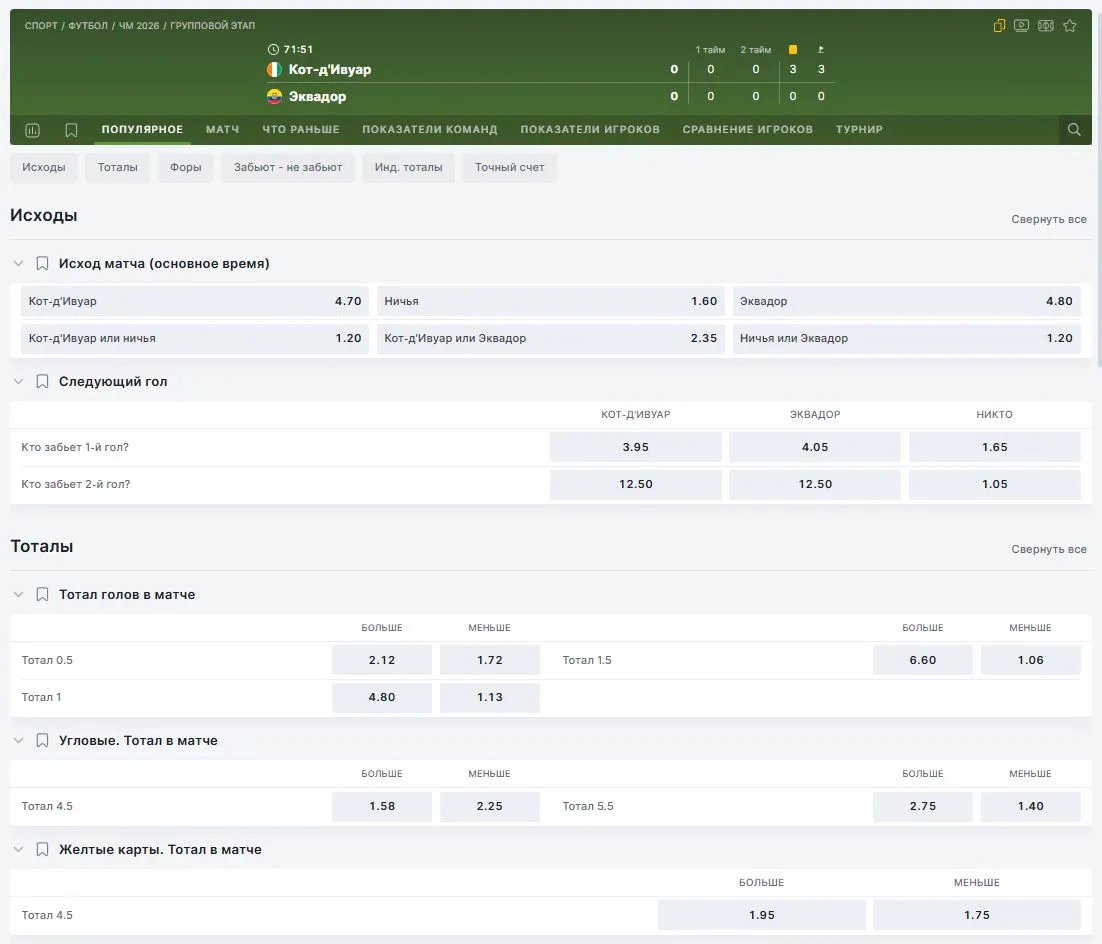Bet on Кот-д'Ивуар win at 4.70

(195, 301)
